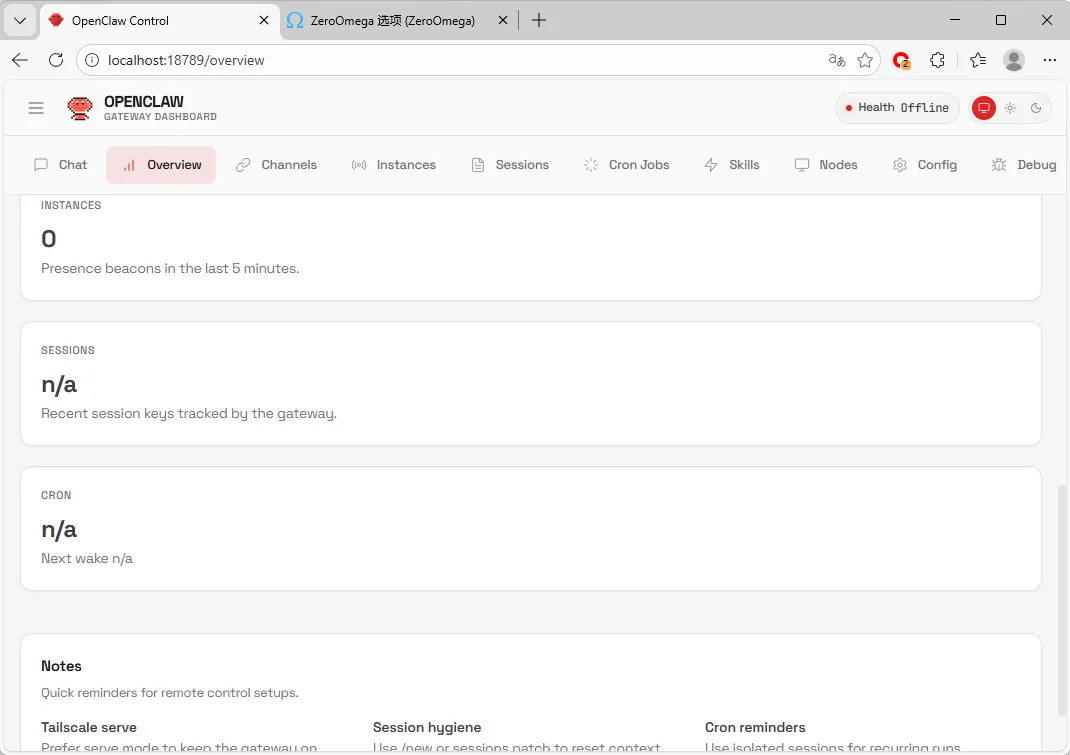Open the browser extensions puzzle icon

(x=938, y=60)
